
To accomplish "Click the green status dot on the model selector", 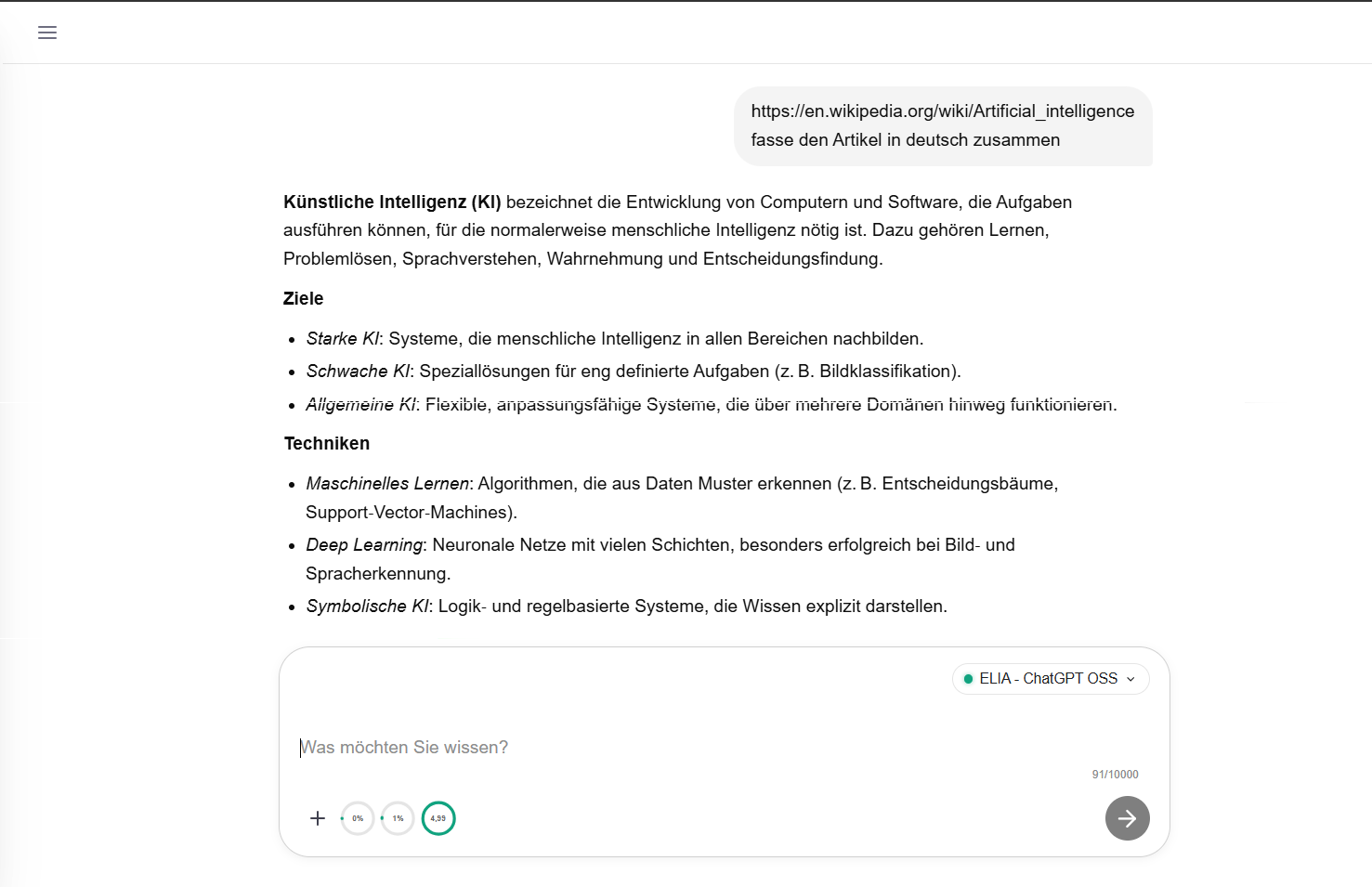I will pyautogui.click(x=969, y=679).
